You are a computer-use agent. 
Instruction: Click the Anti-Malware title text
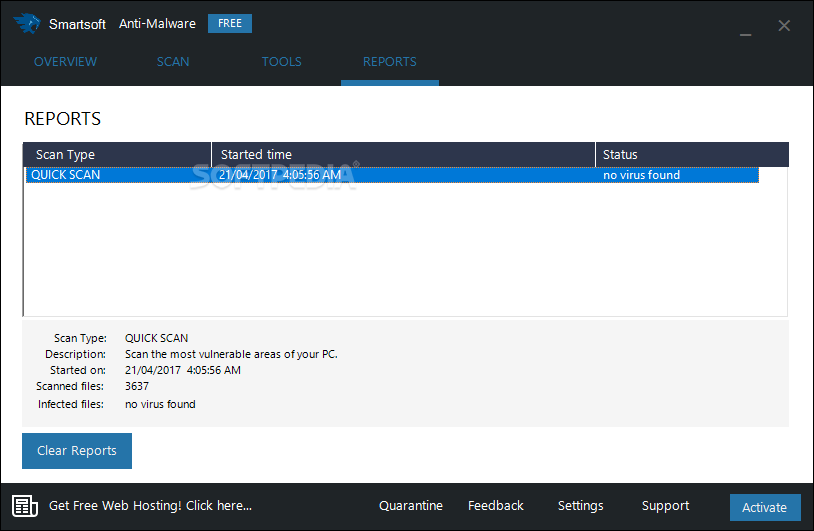click(x=157, y=23)
